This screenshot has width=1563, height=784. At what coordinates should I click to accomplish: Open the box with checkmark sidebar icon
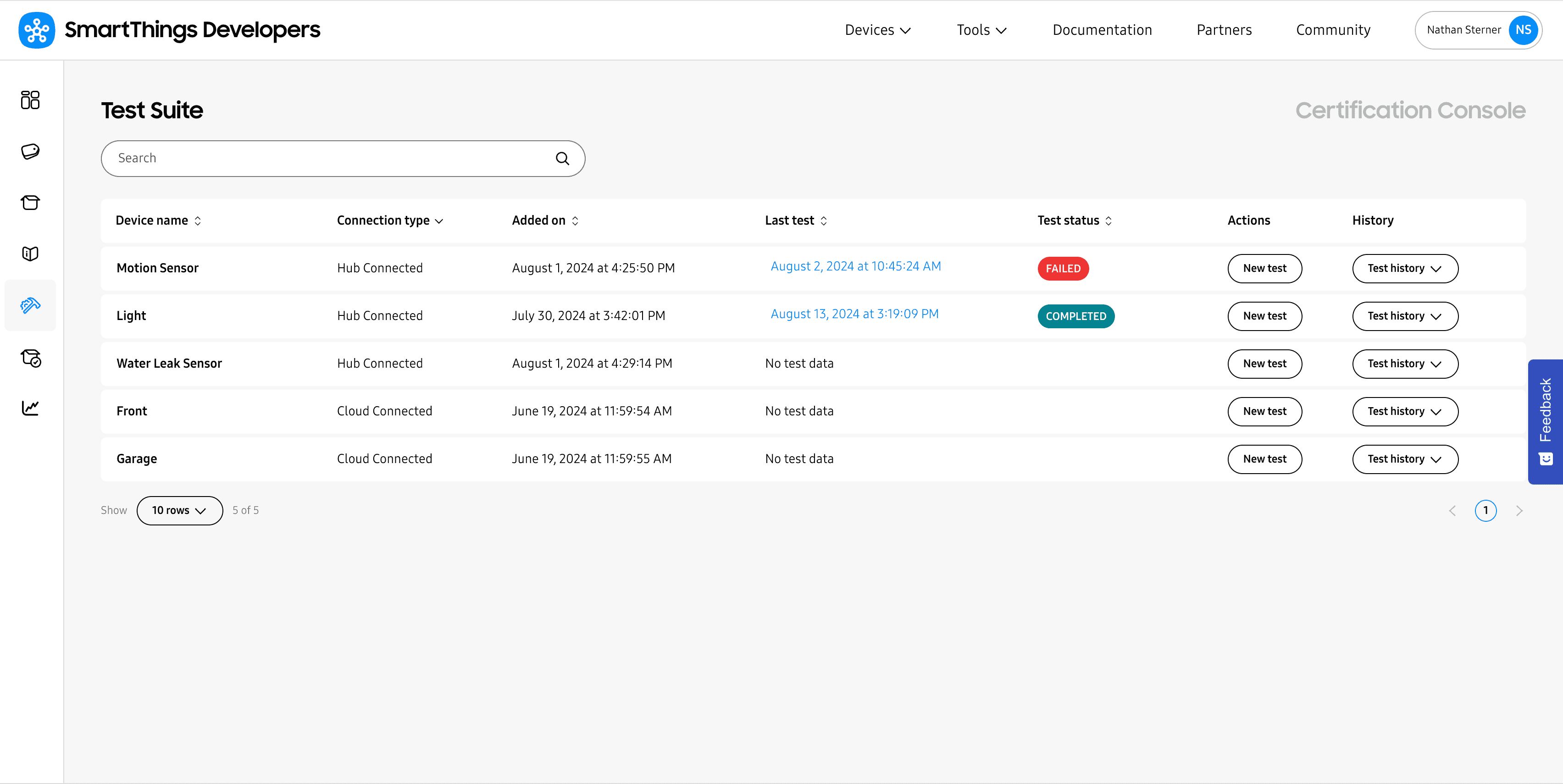click(x=30, y=358)
